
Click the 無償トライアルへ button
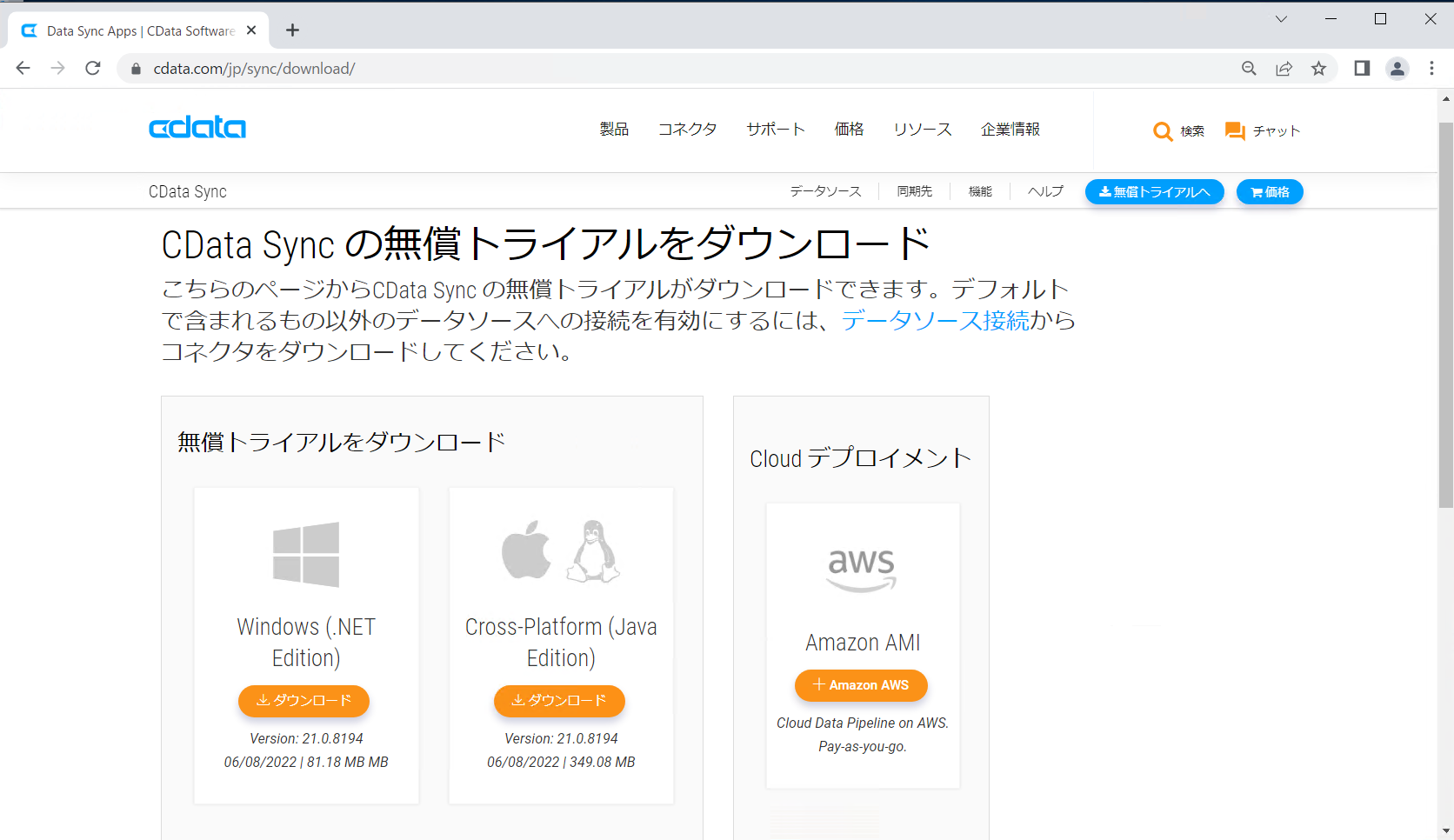(x=1155, y=192)
